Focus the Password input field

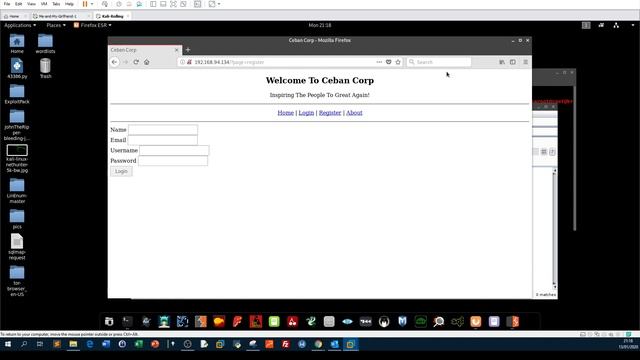pyautogui.click(x=173, y=161)
